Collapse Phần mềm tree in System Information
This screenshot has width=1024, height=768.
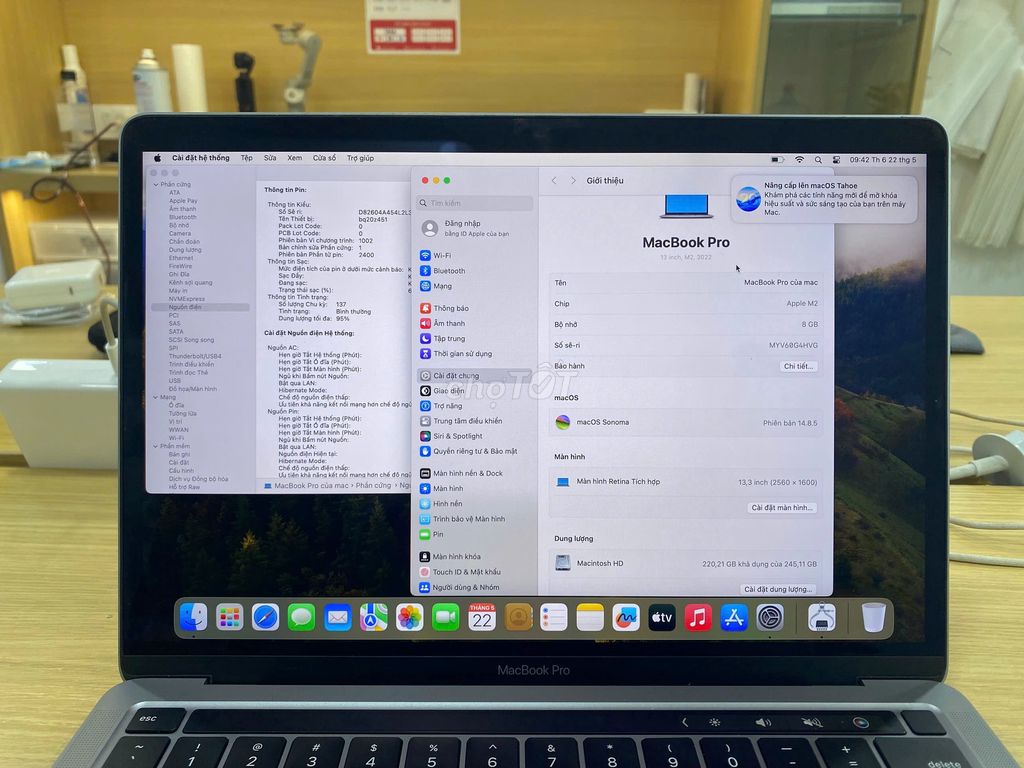[156, 446]
